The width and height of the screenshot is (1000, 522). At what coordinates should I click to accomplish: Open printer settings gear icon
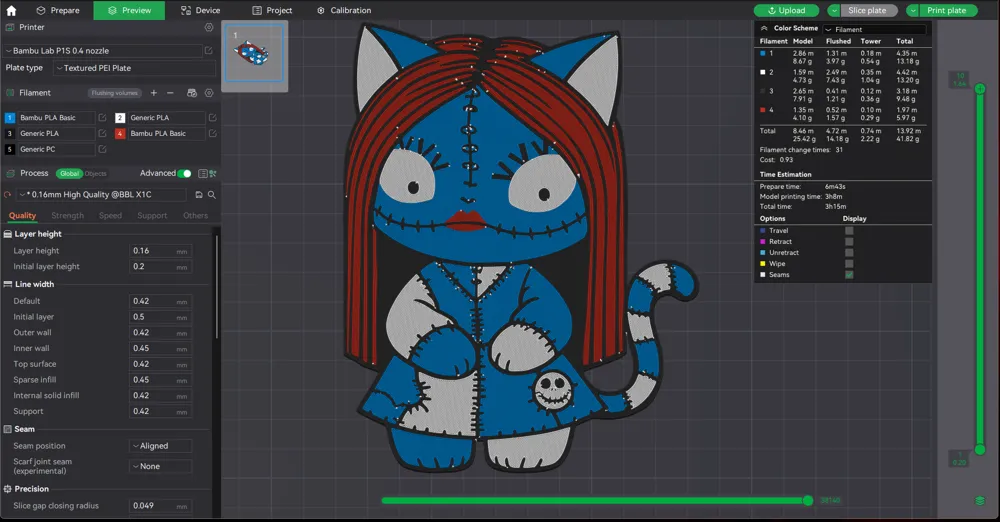point(209,27)
